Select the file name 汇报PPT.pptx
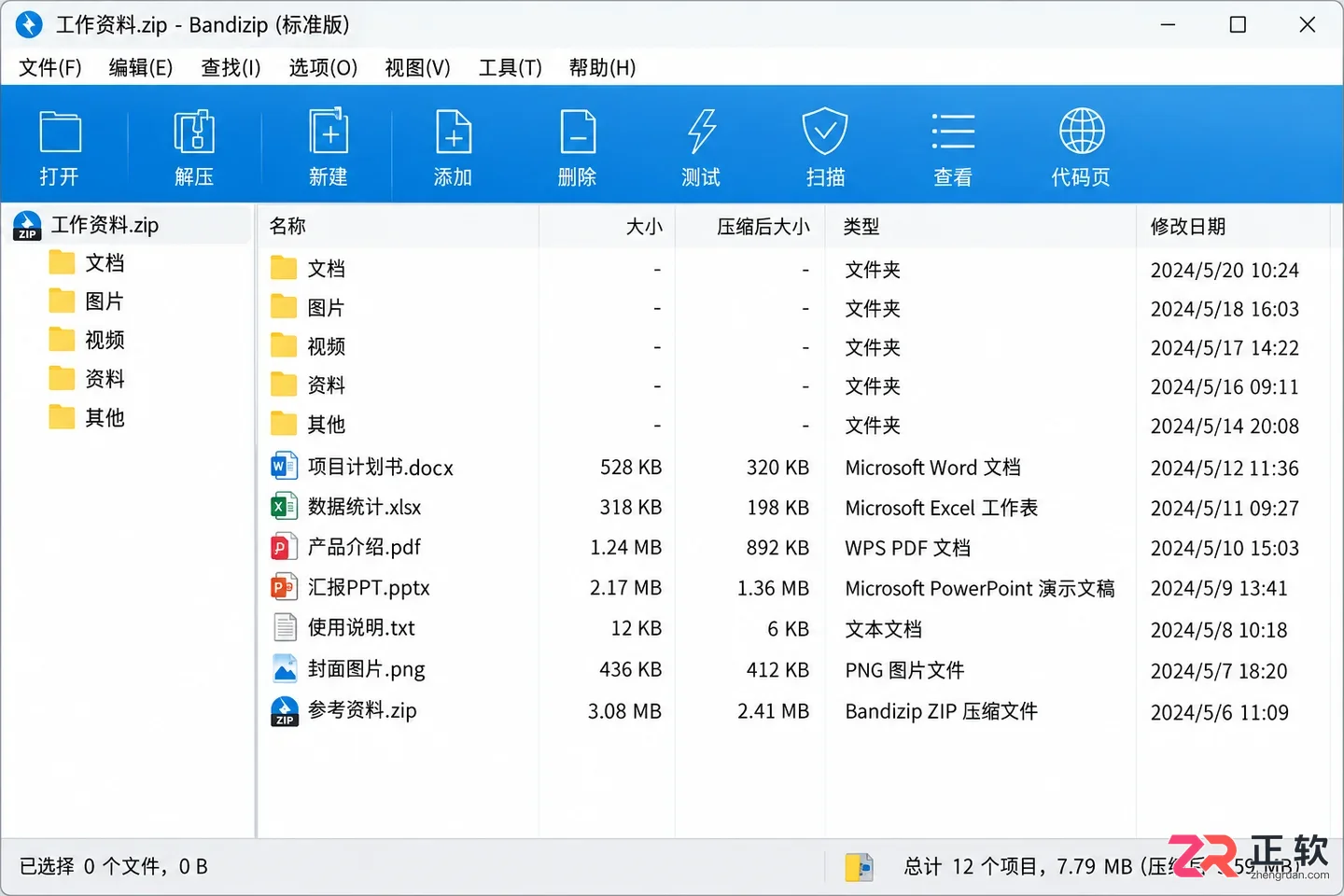Screen dimensions: 1344x896 (x=369, y=588)
